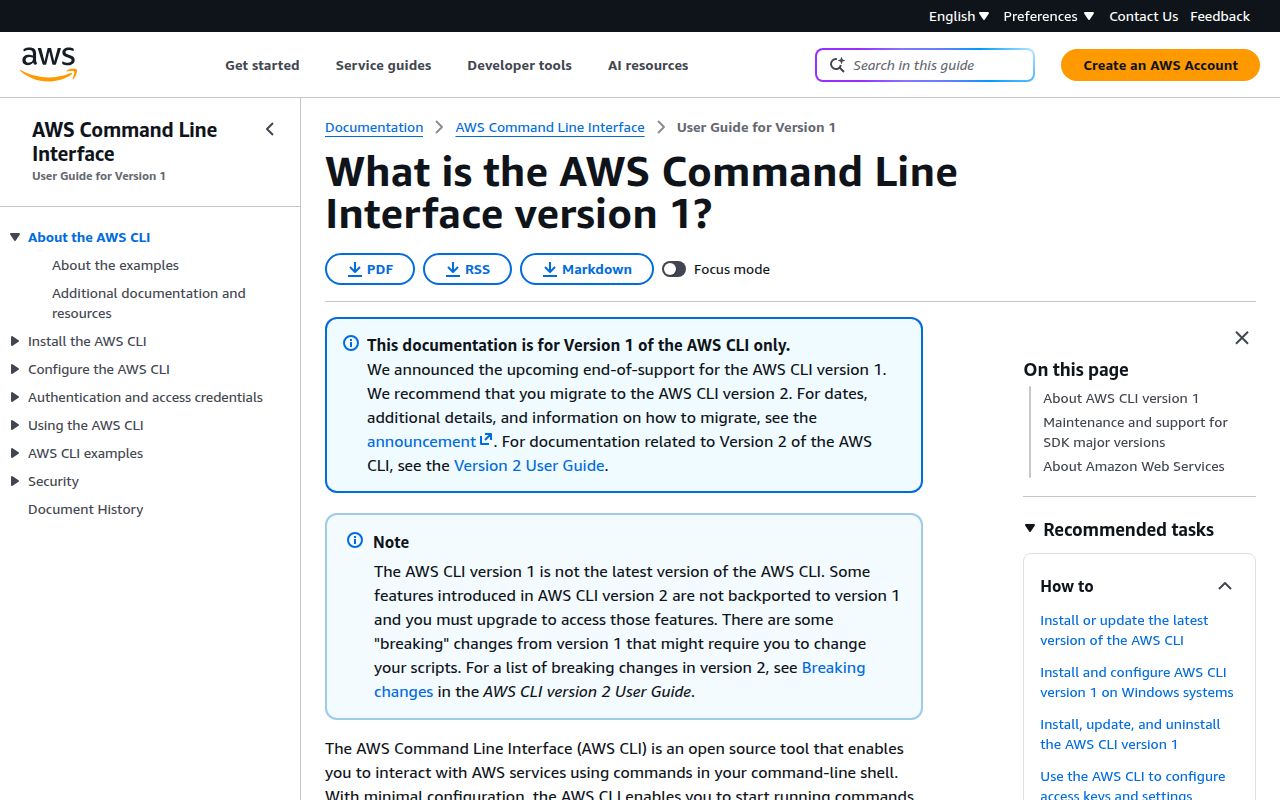Close the right side panel
The height and width of the screenshot is (800, 1280).
(x=1242, y=338)
